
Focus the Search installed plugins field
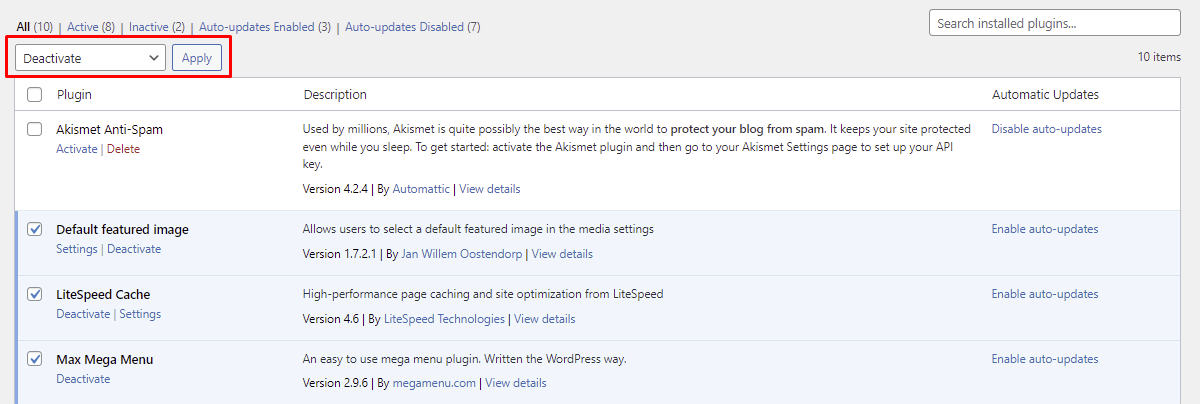[1055, 23]
